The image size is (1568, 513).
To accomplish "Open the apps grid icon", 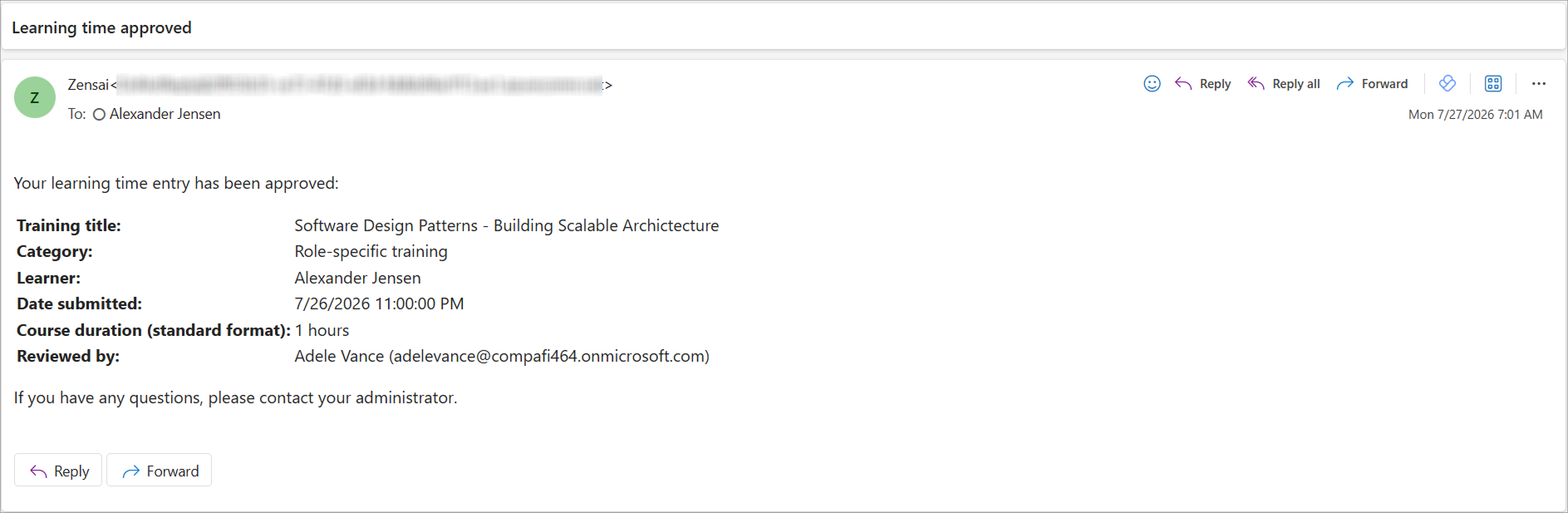I will (1493, 83).
